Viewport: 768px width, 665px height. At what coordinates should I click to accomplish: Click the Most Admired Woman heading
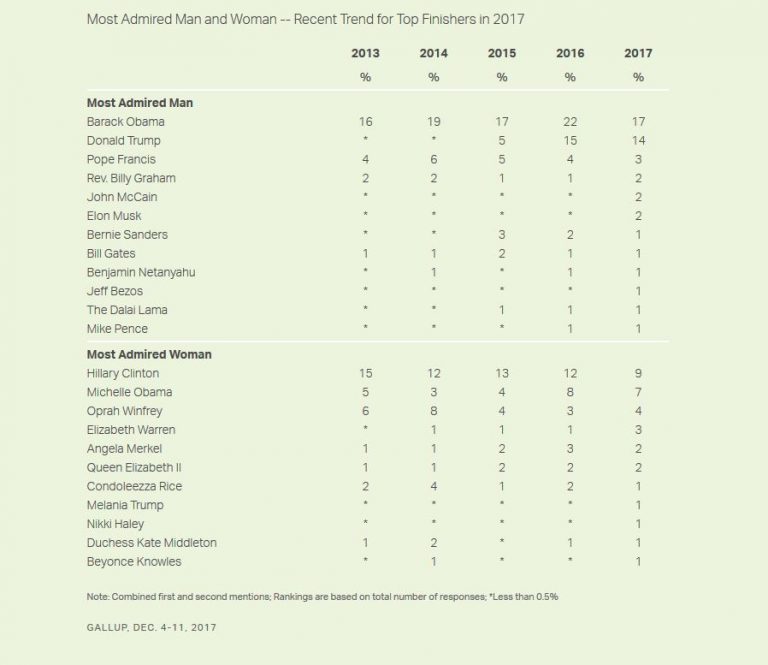point(149,354)
